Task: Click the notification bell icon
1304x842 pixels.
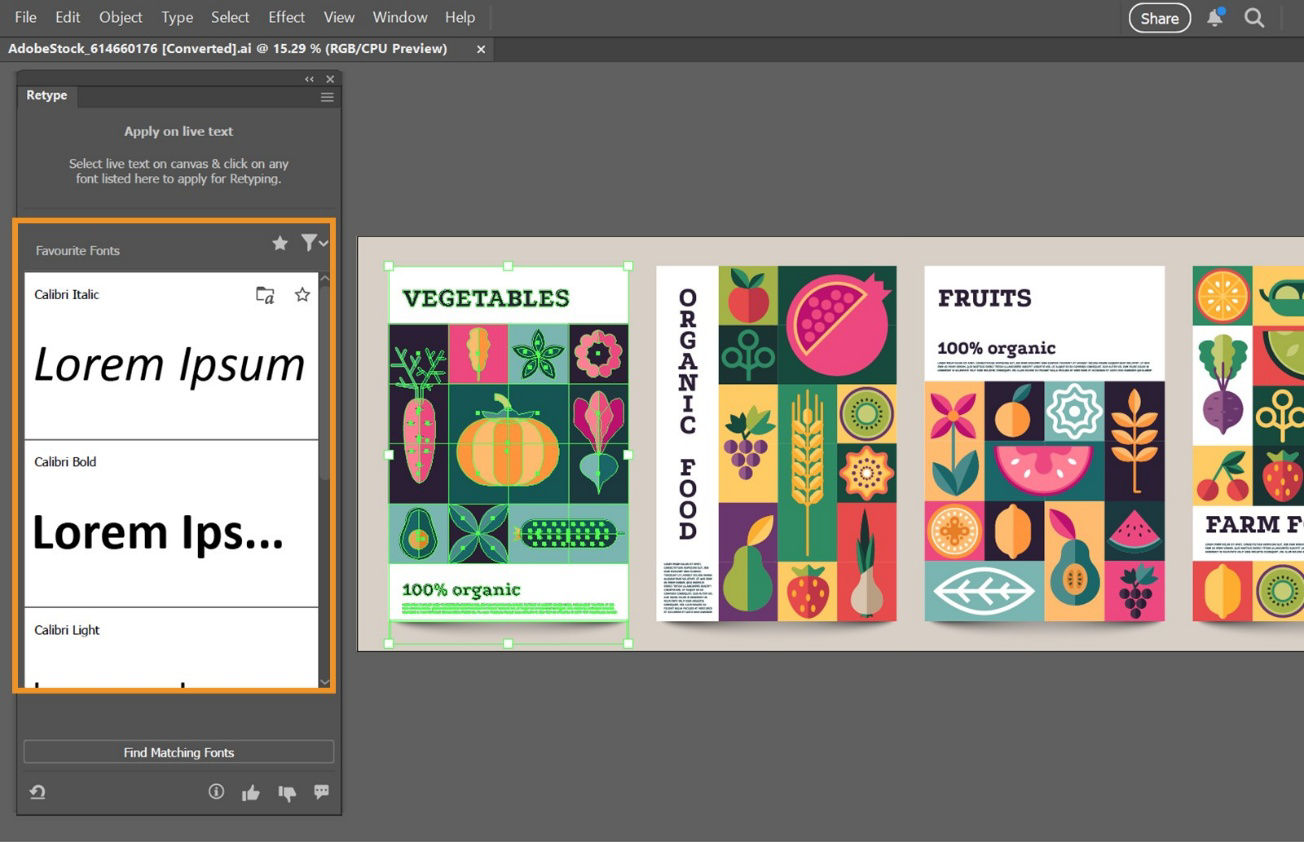Action: point(1214,17)
